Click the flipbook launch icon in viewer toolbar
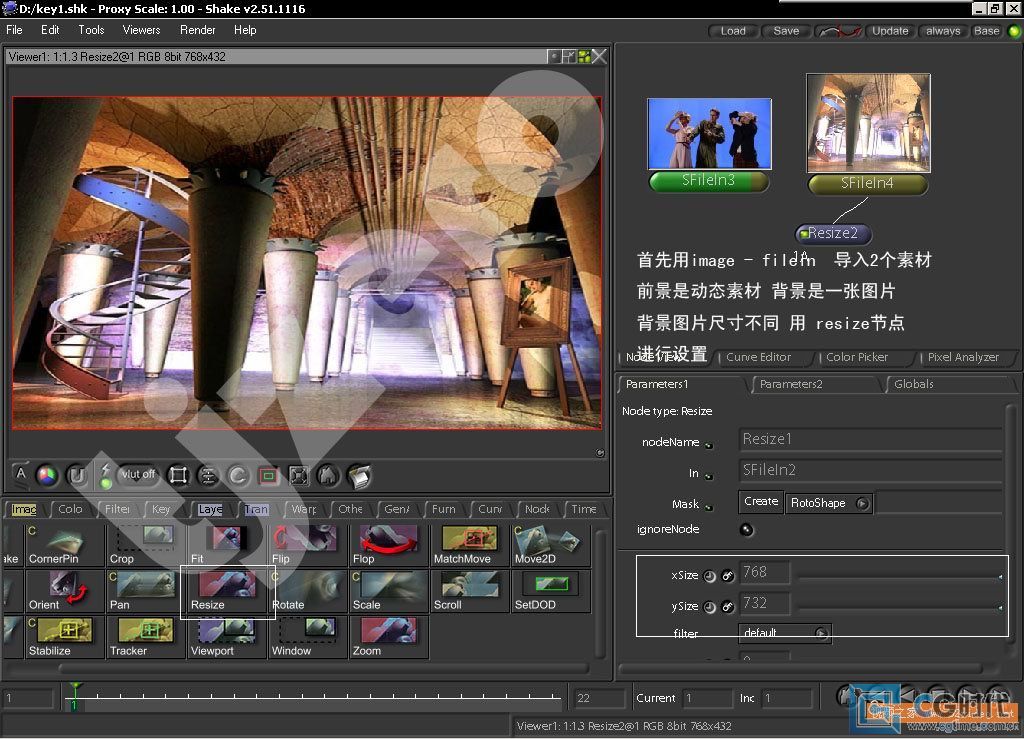This screenshot has width=1024, height=739. point(359,475)
